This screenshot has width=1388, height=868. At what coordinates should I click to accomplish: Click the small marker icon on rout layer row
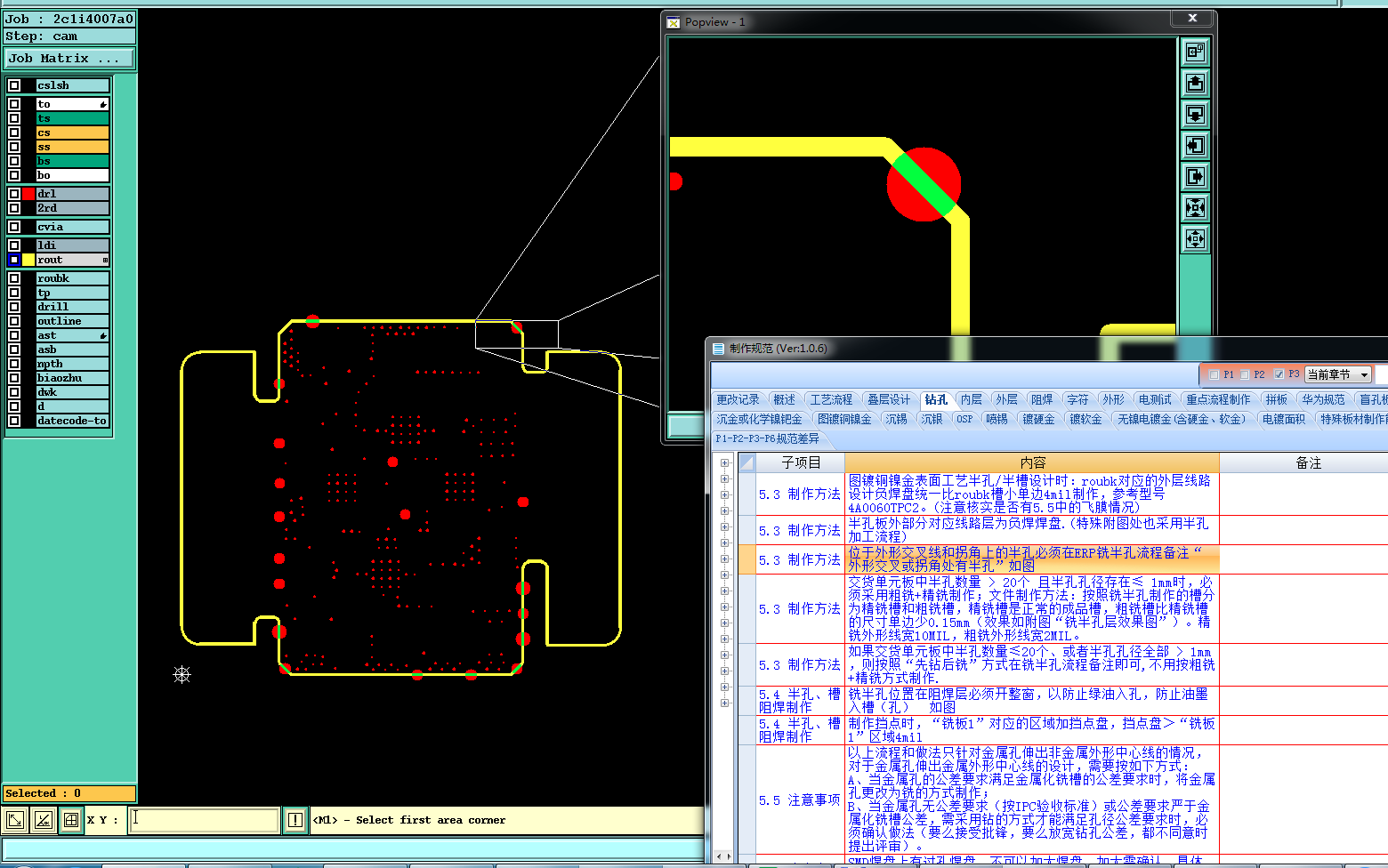click(x=105, y=261)
